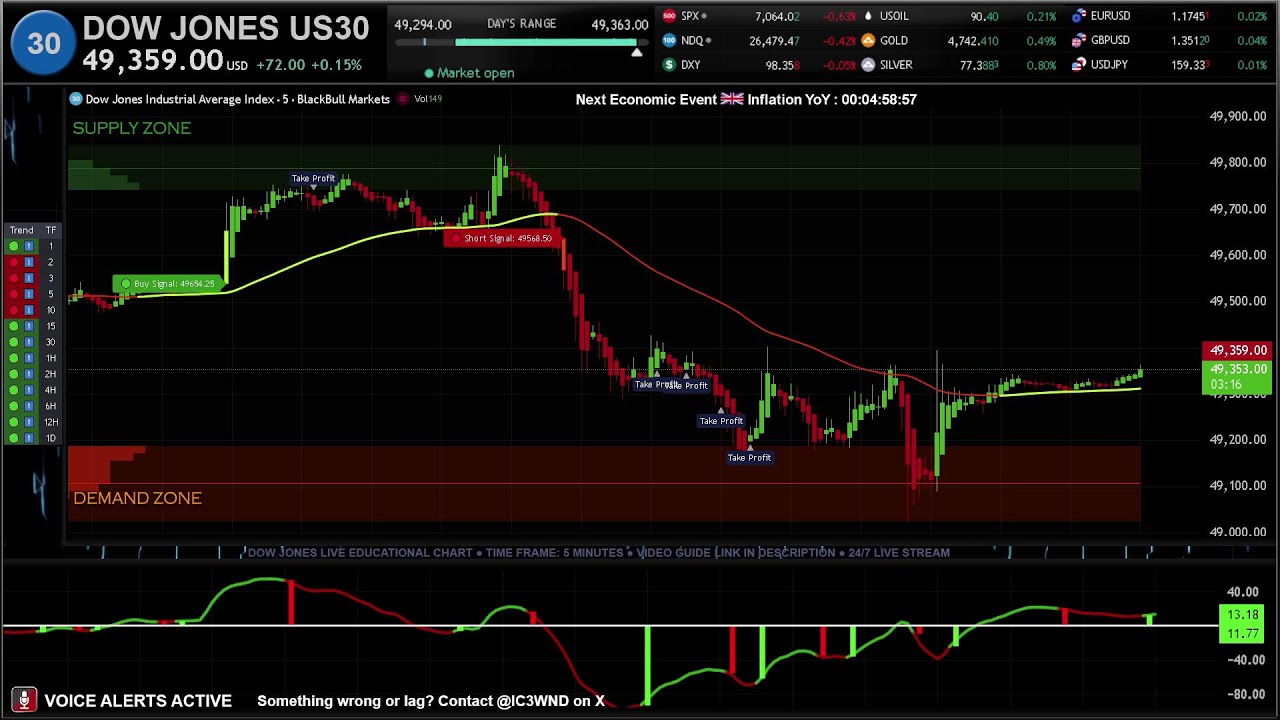Click the green Buy Signal label
The image size is (1280, 720).
[x=167, y=284]
